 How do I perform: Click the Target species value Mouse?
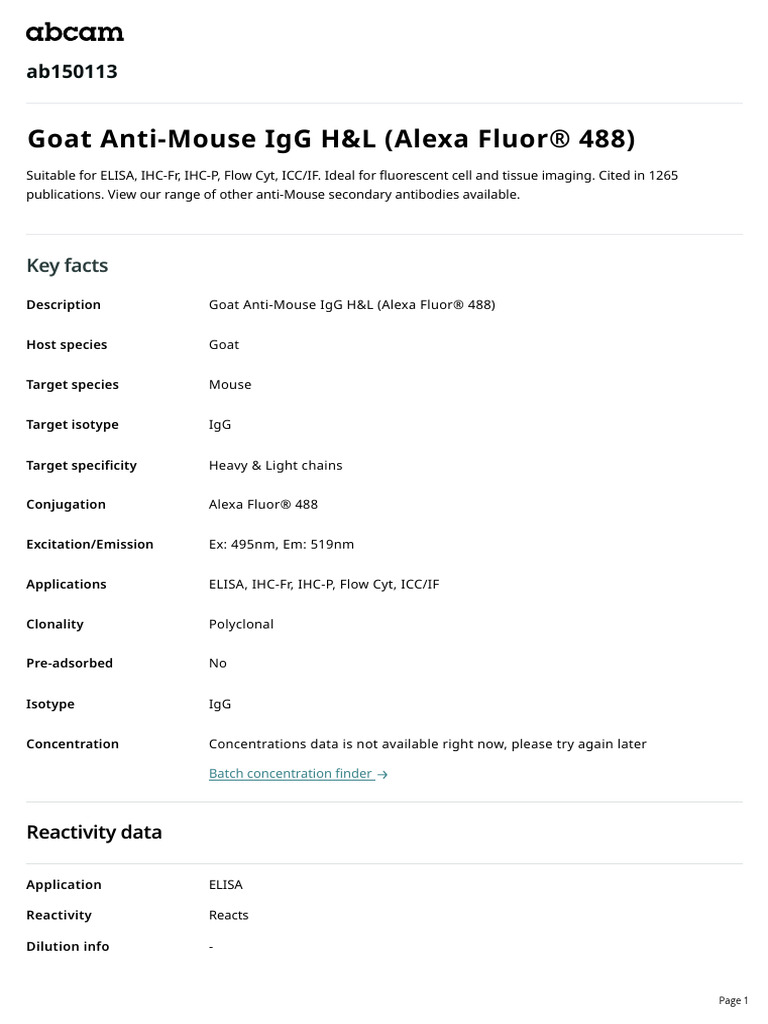230,384
